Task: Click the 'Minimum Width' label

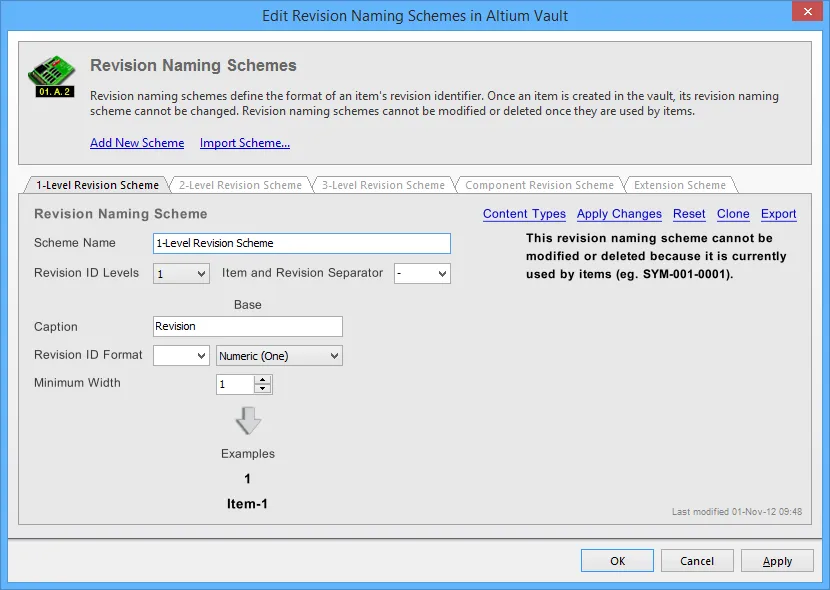Action: (77, 383)
